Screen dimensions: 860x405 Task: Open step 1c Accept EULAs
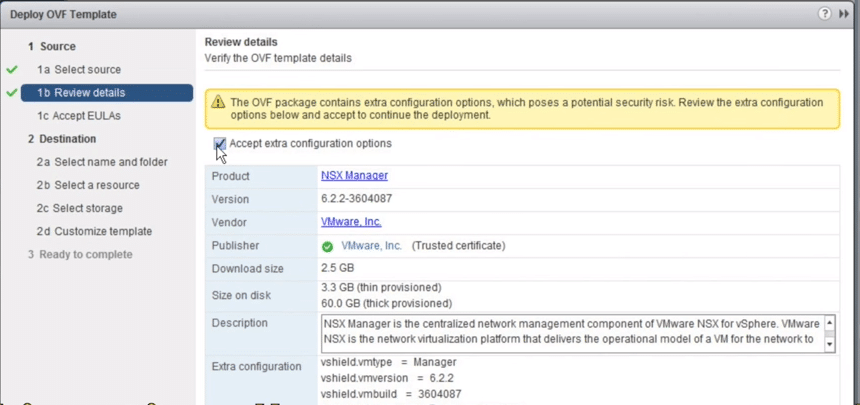click(79, 116)
